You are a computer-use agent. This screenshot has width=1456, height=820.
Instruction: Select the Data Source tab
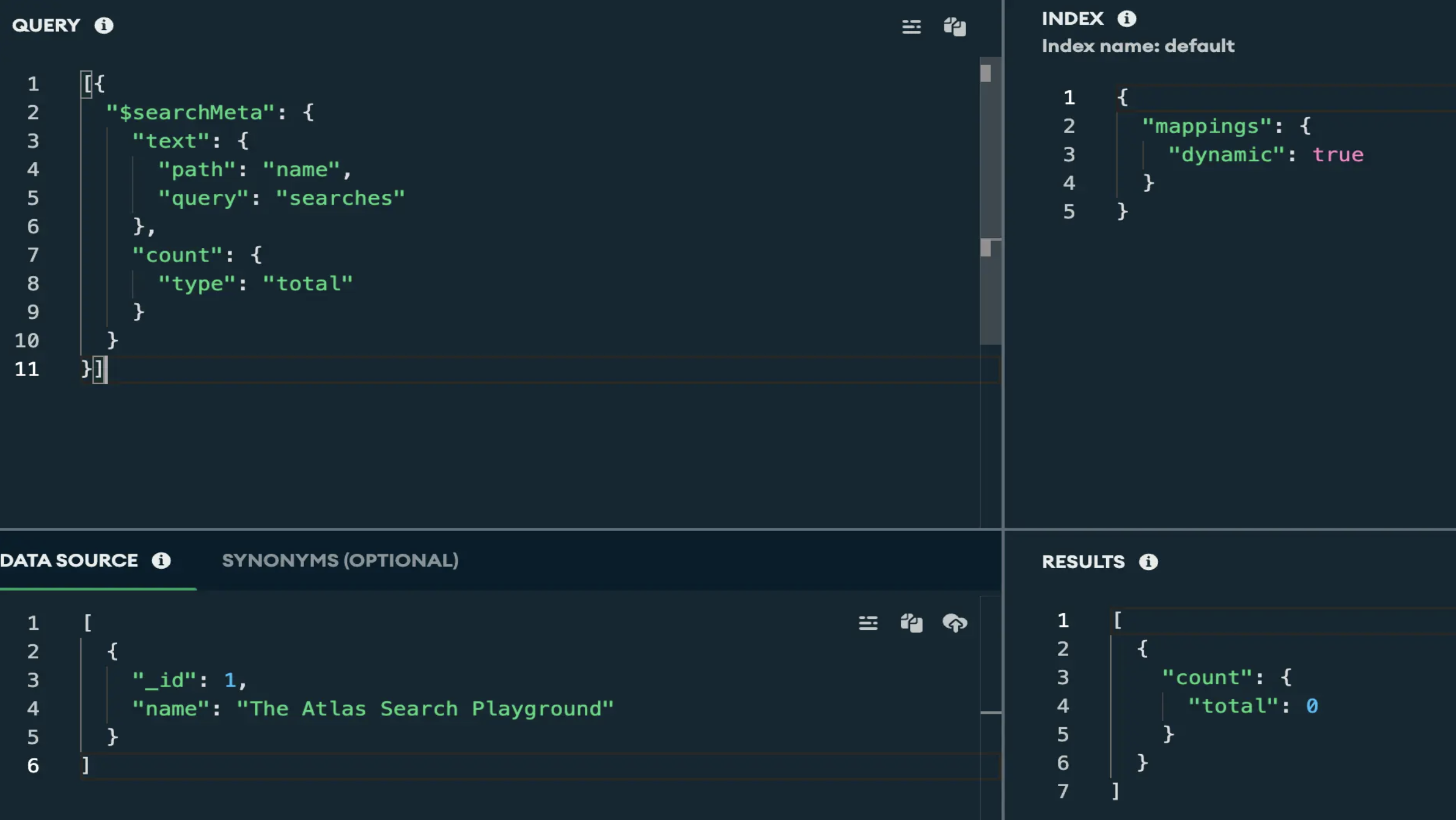click(69, 560)
